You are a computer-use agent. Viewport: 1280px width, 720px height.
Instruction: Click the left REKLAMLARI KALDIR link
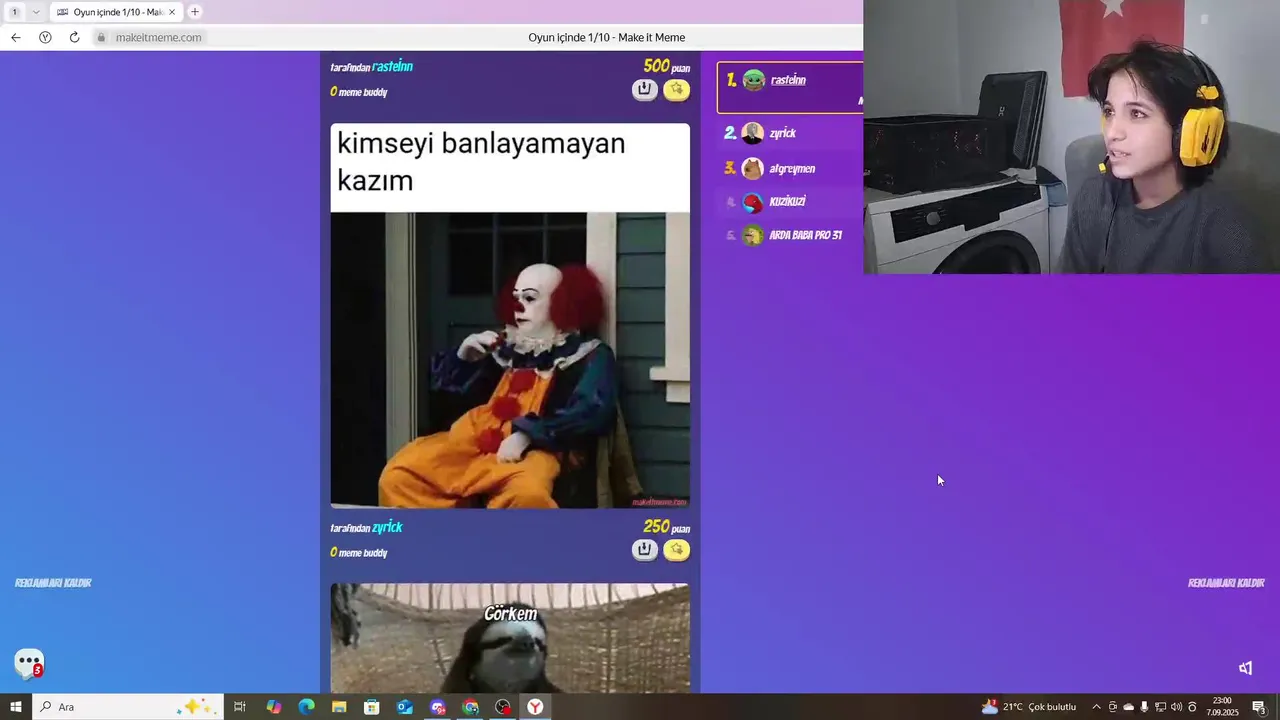point(53,583)
